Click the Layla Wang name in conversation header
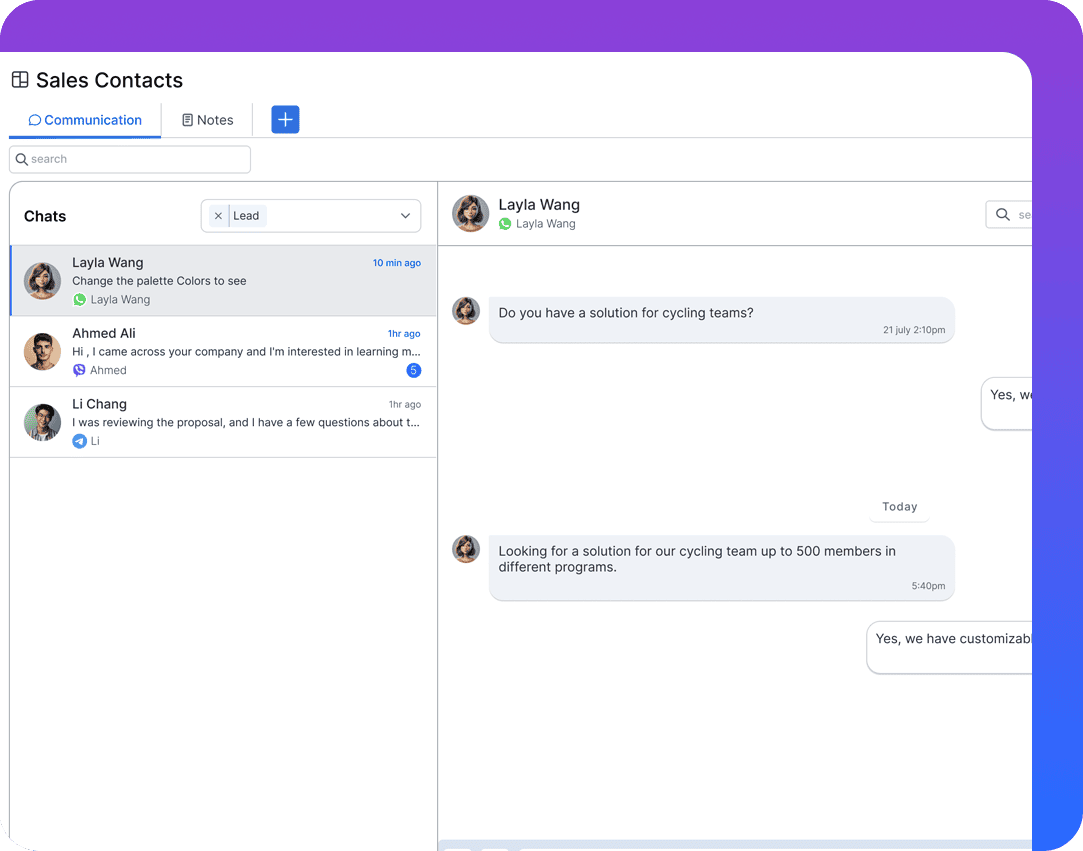The image size is (1083, 851). point(539,204)
